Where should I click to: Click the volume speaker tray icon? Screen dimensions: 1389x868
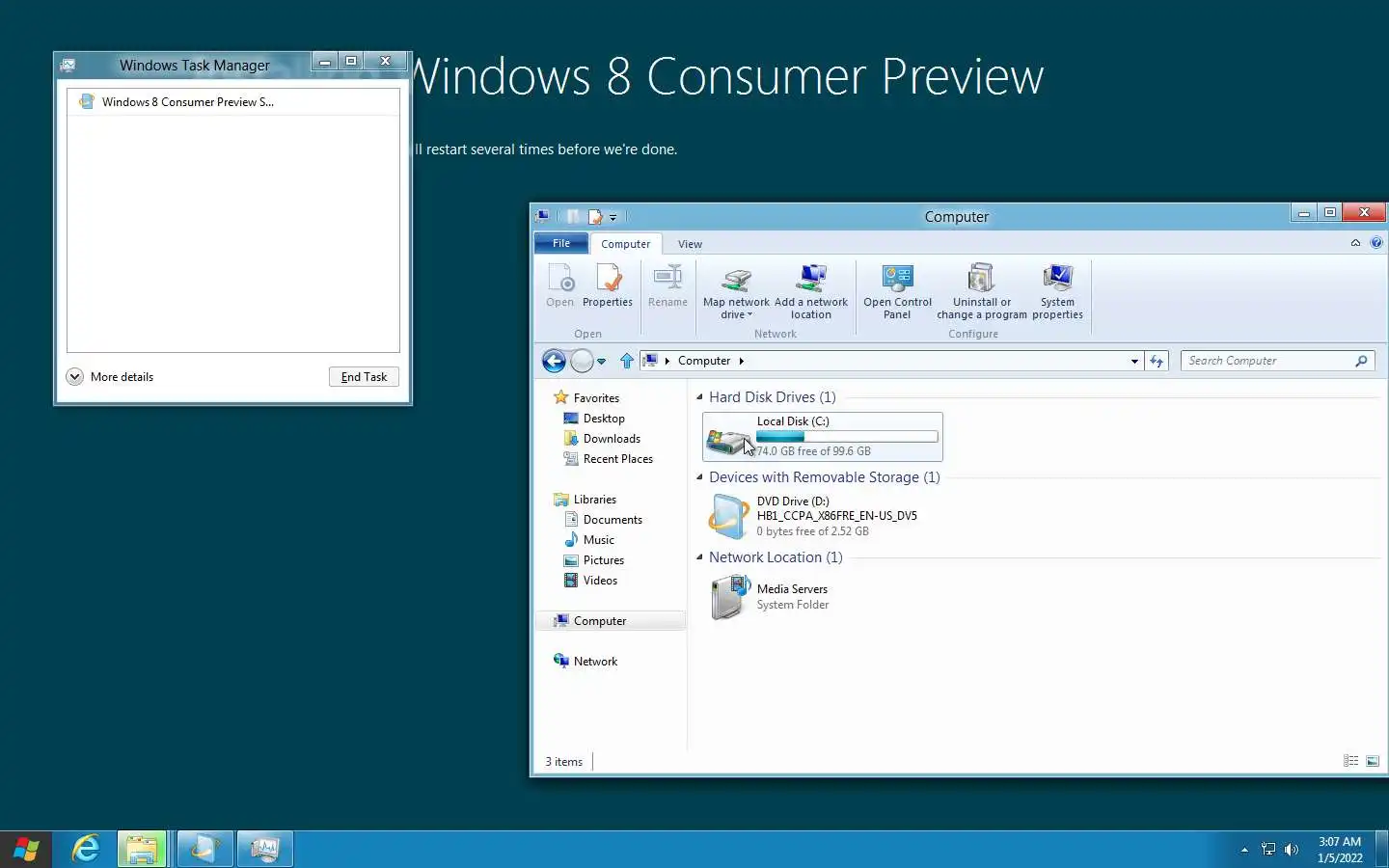[x=1292, y=850]
